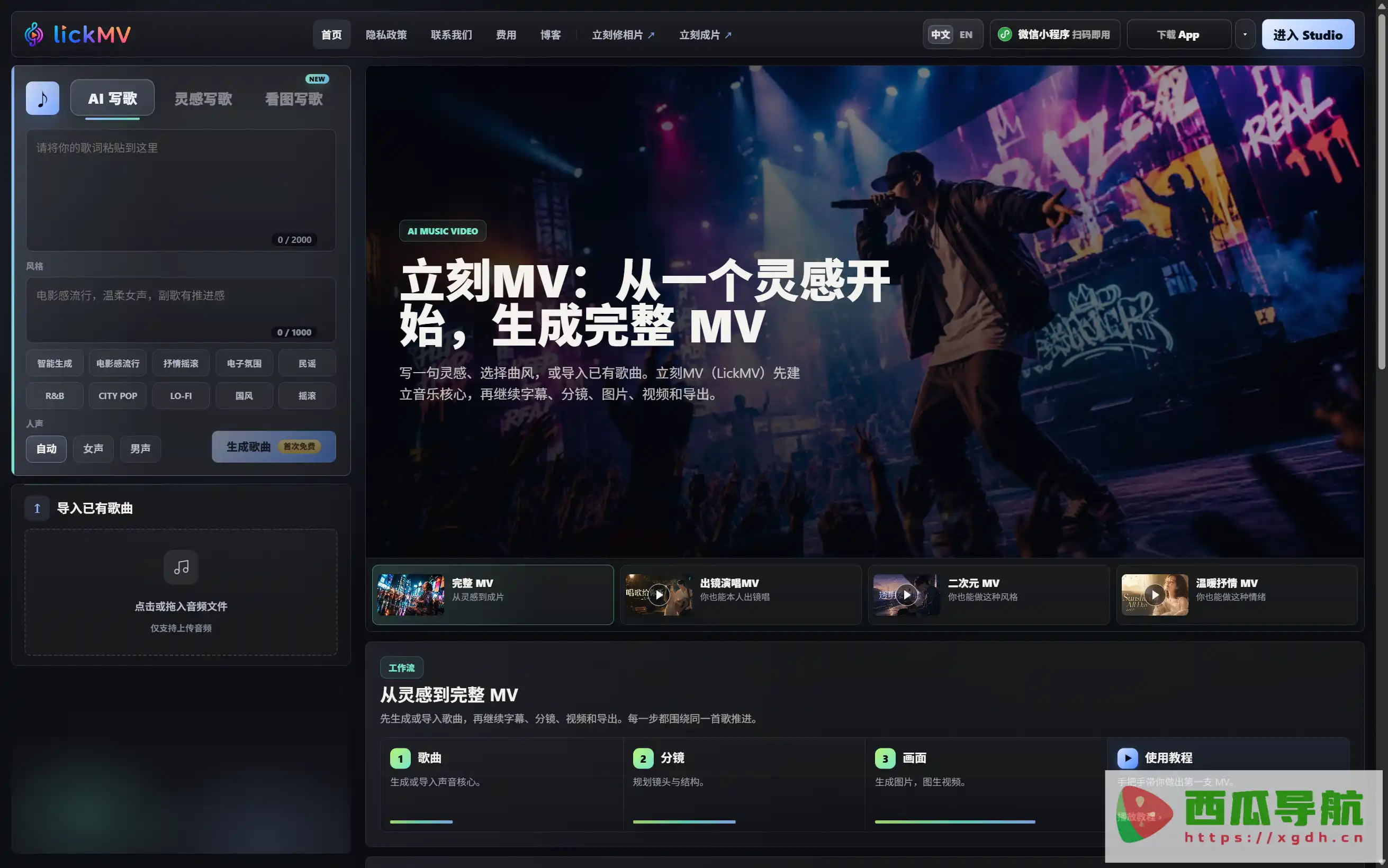Click the external arrow icon after 立刻修相片
The width and height of the screenshot is (1388, 868).
pos(651,35)
